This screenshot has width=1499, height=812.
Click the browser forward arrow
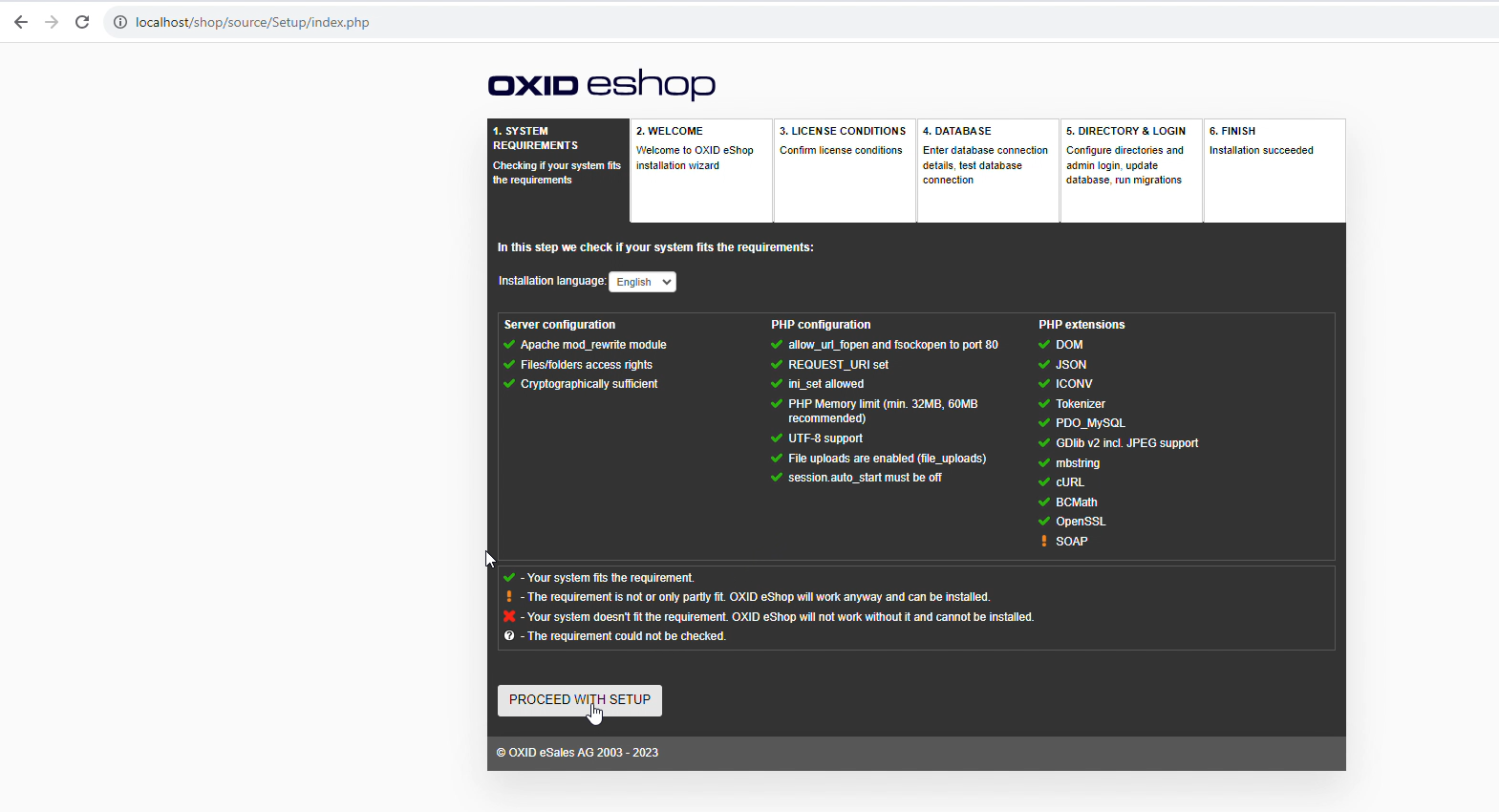pos(52,22)
